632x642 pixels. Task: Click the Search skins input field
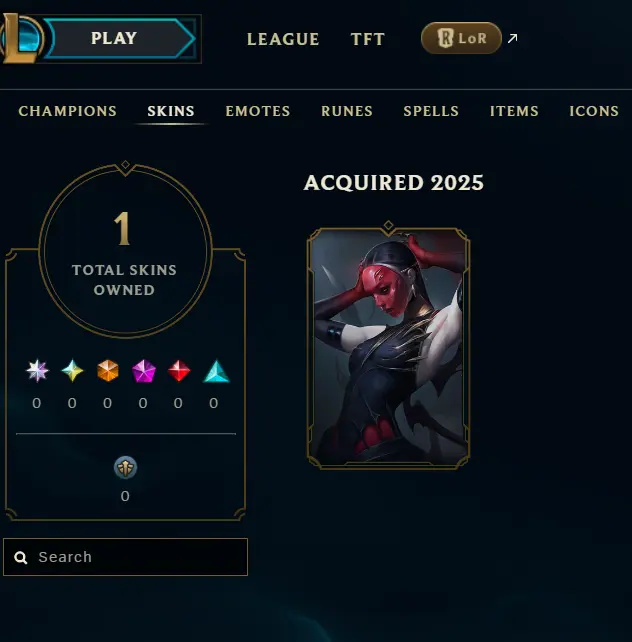(125, 557)
